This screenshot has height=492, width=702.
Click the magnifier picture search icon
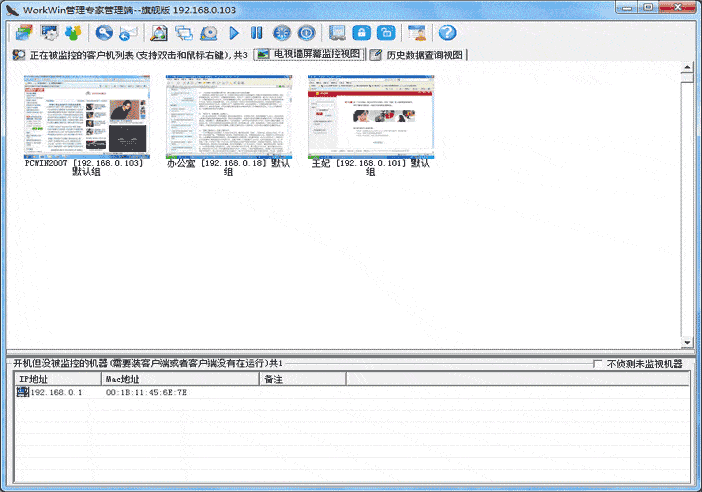(x=158, y=33)
